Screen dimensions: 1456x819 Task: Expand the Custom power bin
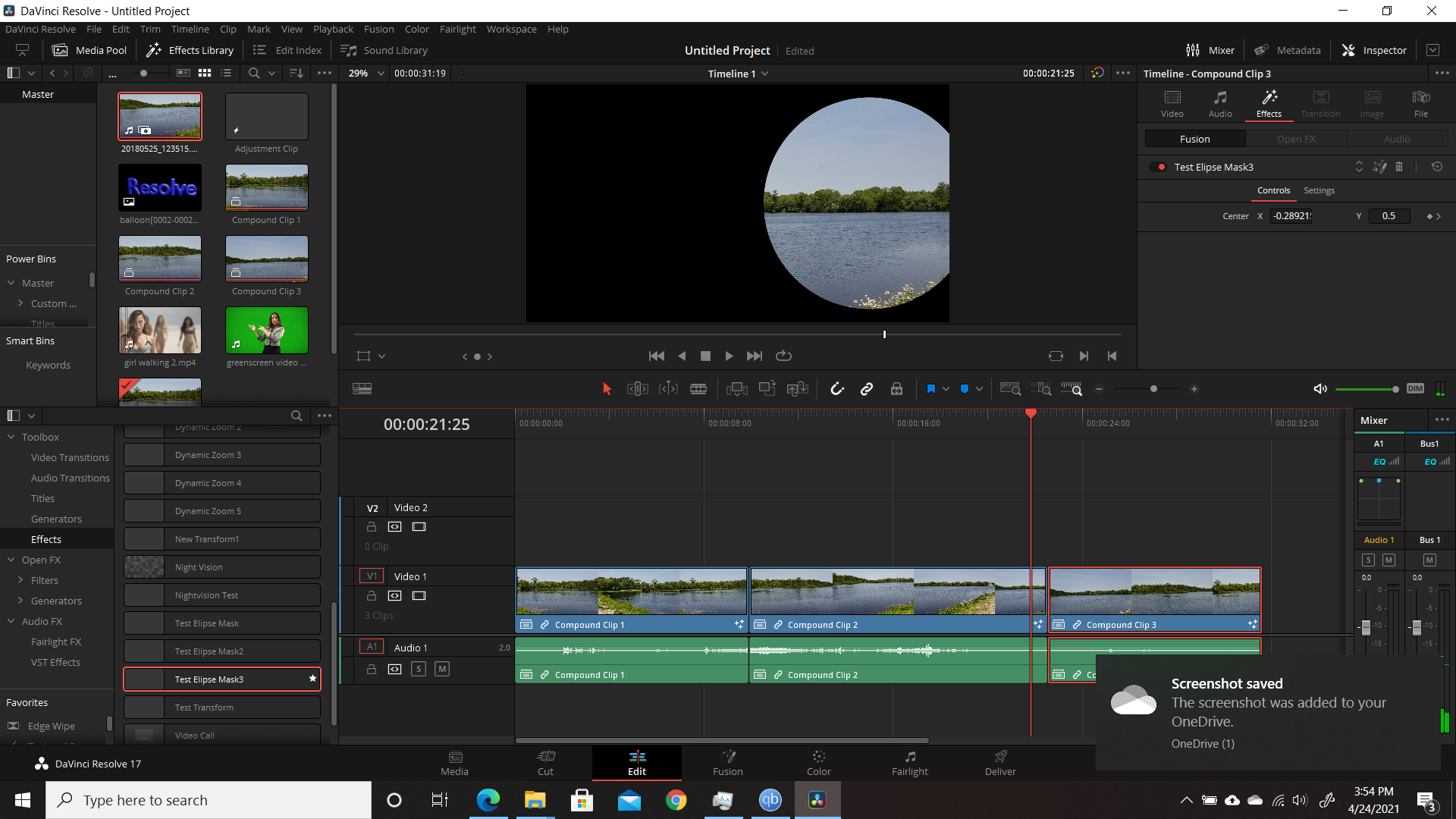[20, 304]
